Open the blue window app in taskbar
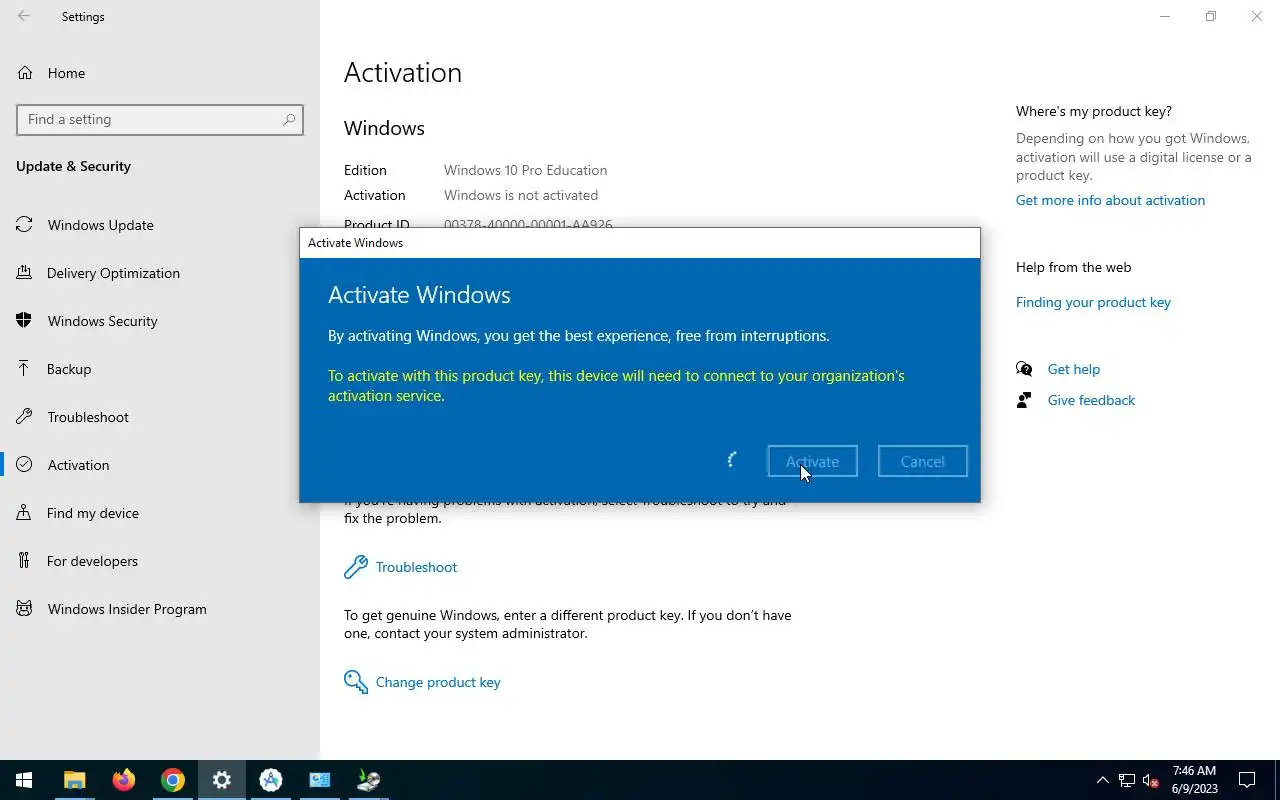This screenshot has width=1280, height=800. (x=319, y=780)
